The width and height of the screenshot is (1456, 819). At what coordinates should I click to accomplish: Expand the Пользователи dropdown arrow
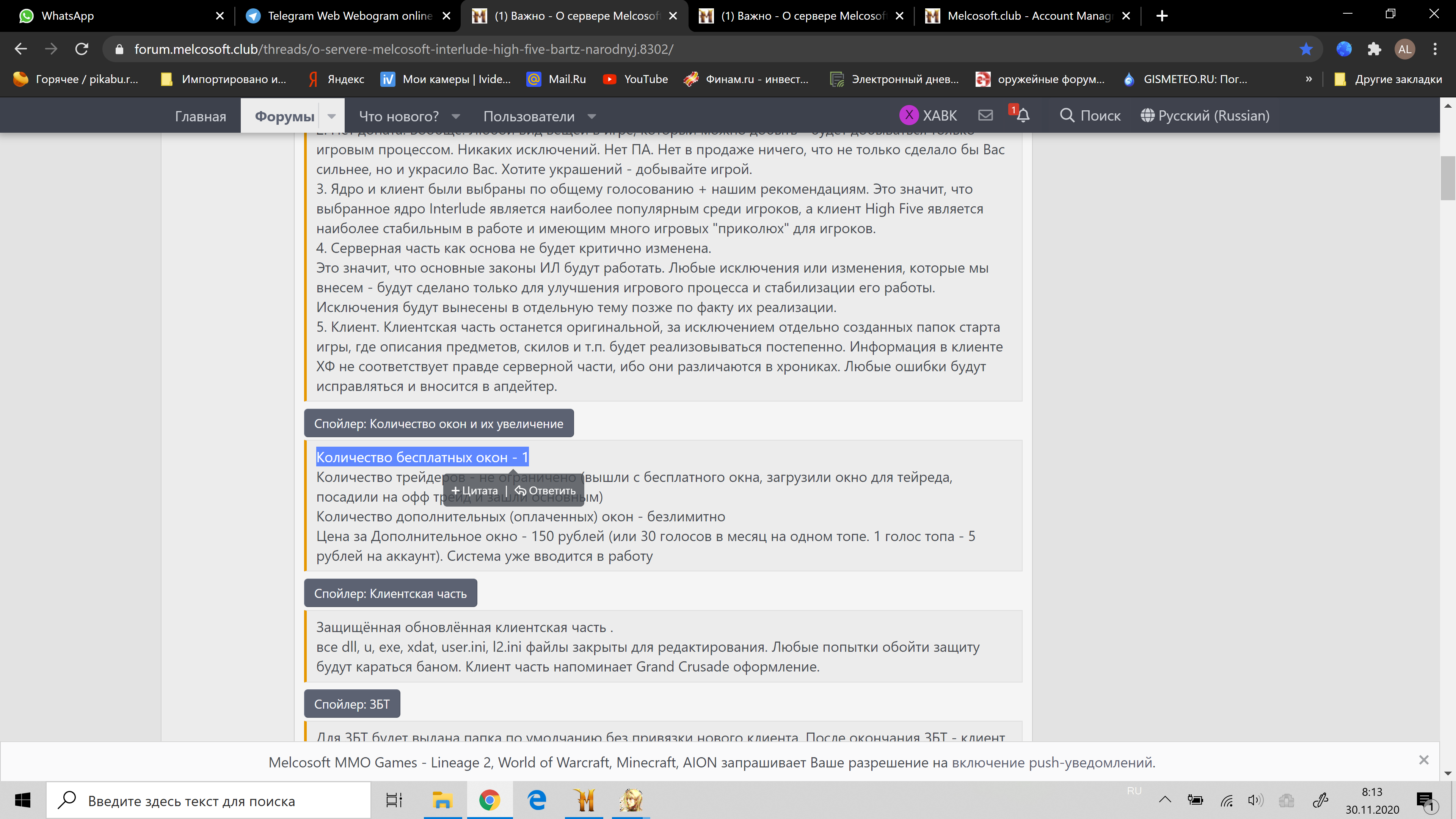[x=592, y=116]
